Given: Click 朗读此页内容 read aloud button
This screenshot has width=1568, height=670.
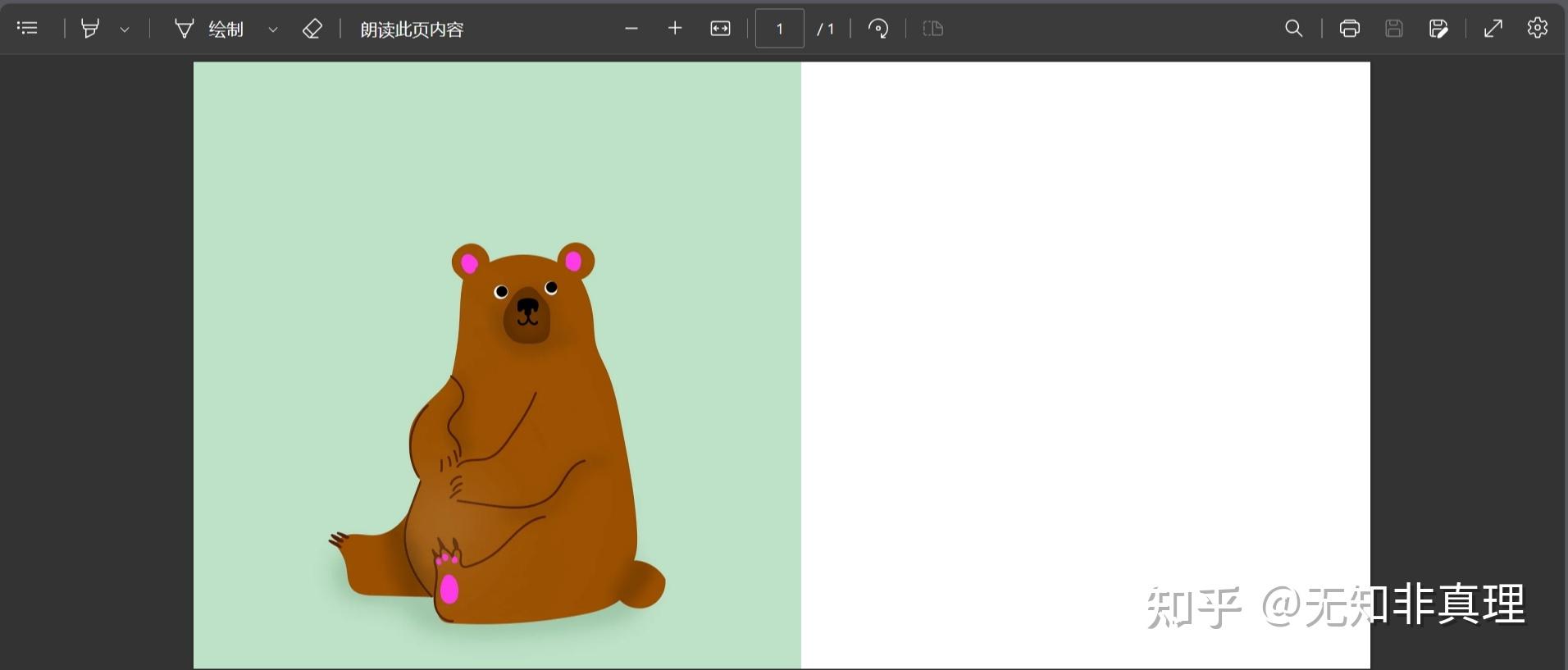Looking at the screenshot, I should [412, 30].
